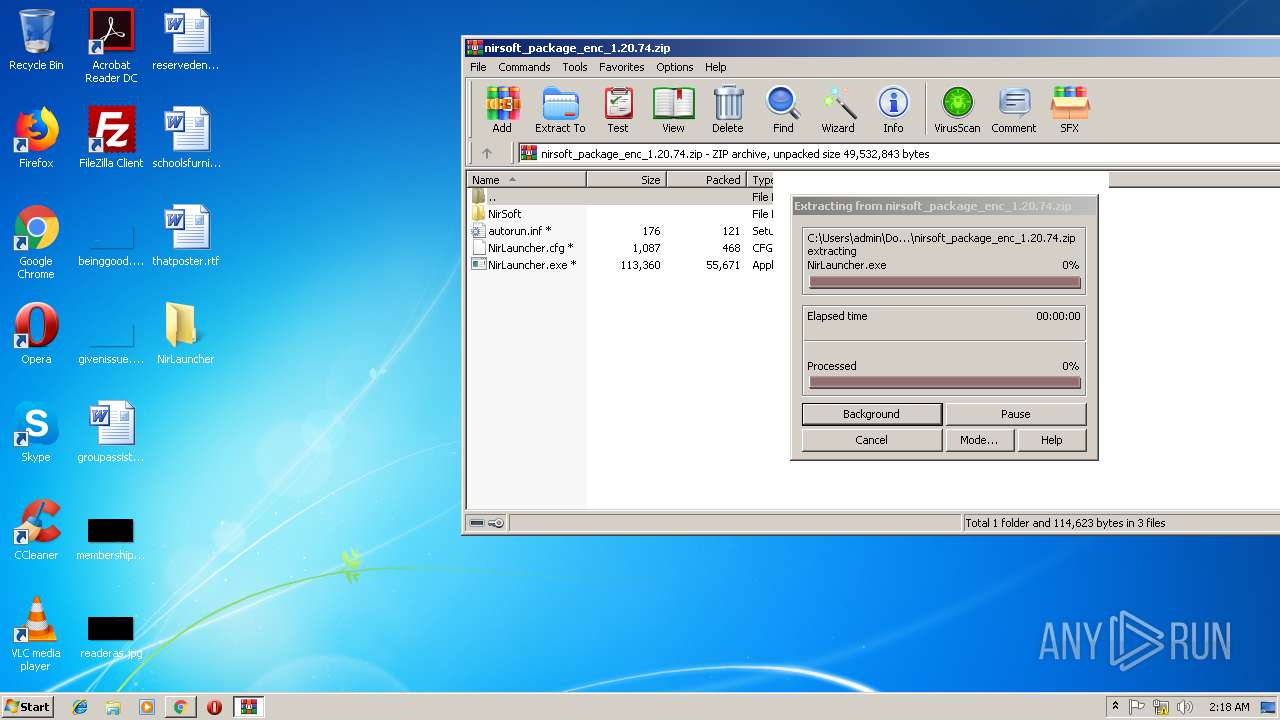
Task: Open the Favorites menu
Action: 622,67
